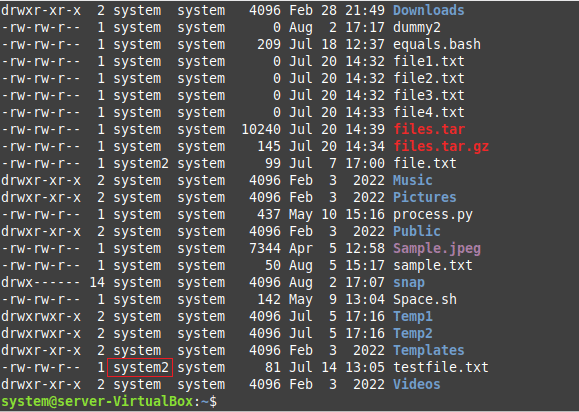This screenshot has width=579, height=412.
Task: Click file1.txt in the listing
Action: 428,61
